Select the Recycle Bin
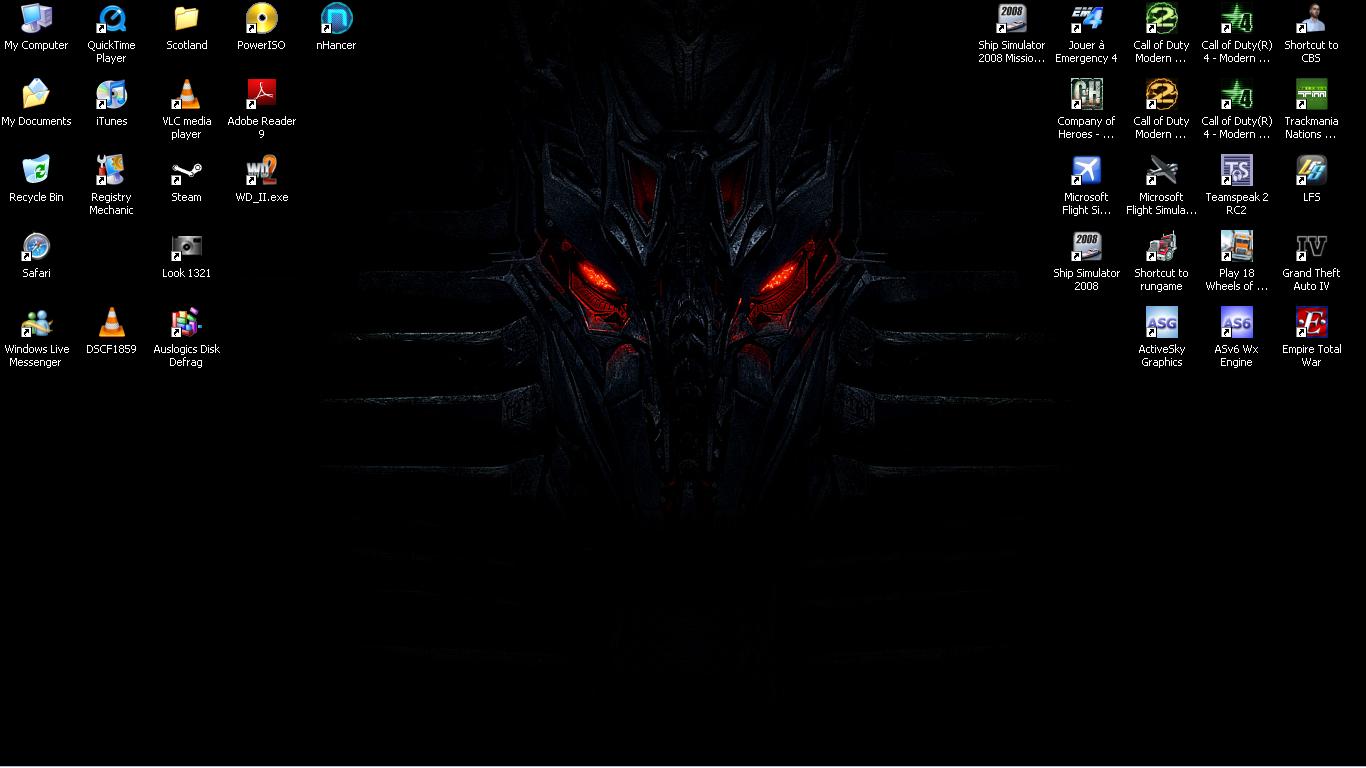This screenshot has height=768, width=1366. point(36,171)
